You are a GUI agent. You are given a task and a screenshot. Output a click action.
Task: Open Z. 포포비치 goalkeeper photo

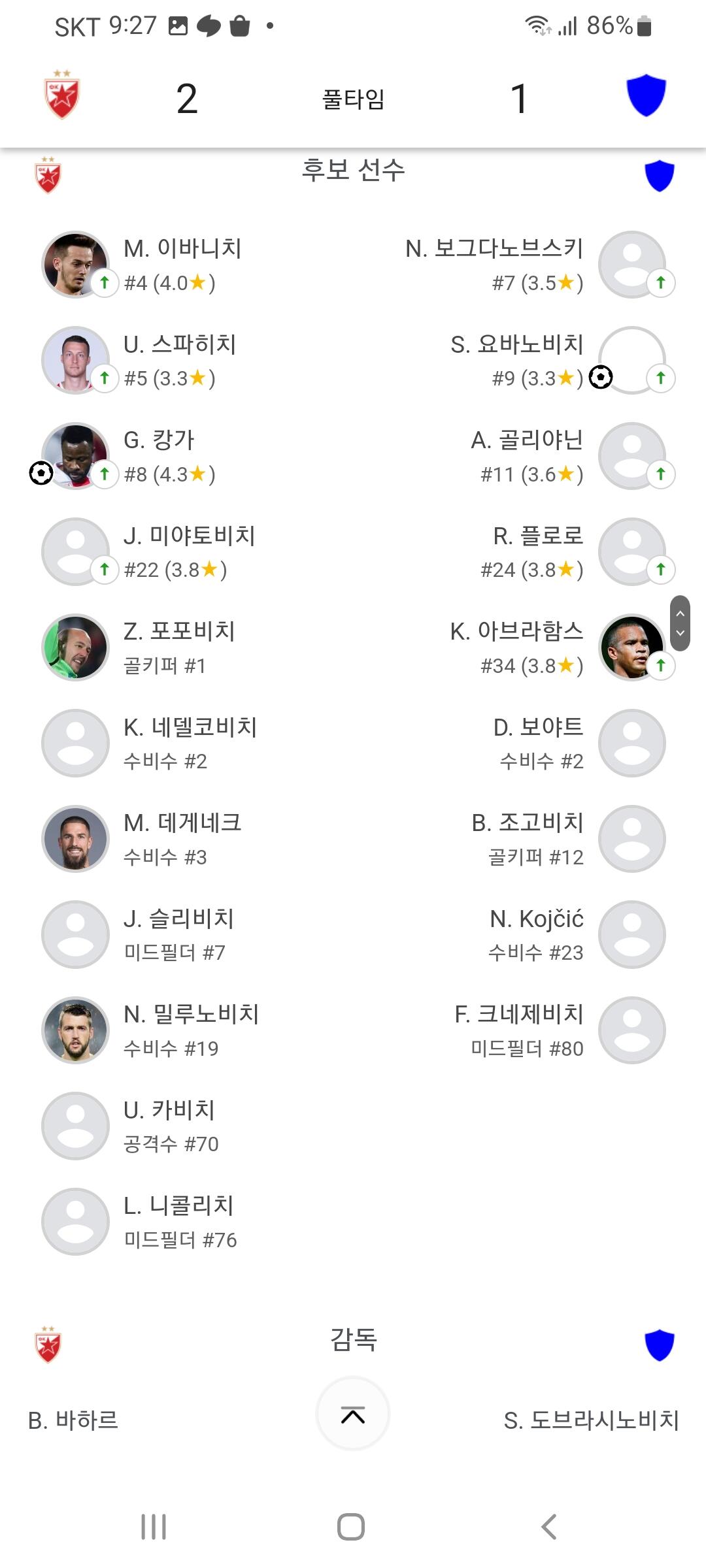75,647
